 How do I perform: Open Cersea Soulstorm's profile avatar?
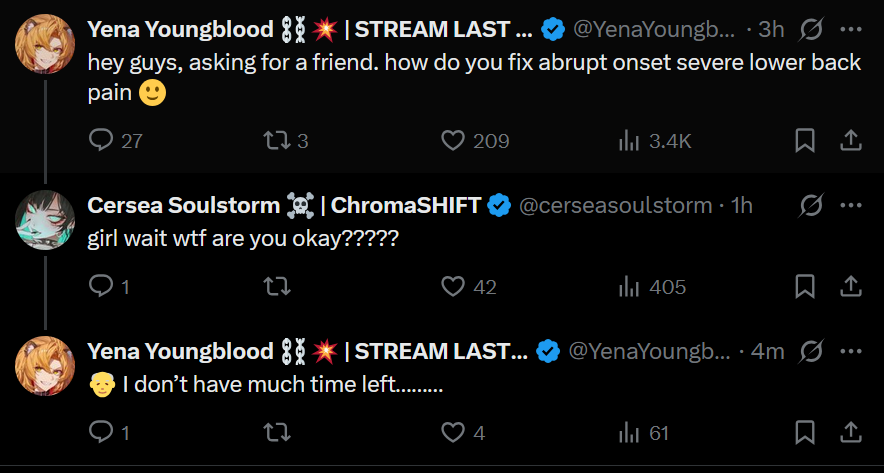point(45,219)
